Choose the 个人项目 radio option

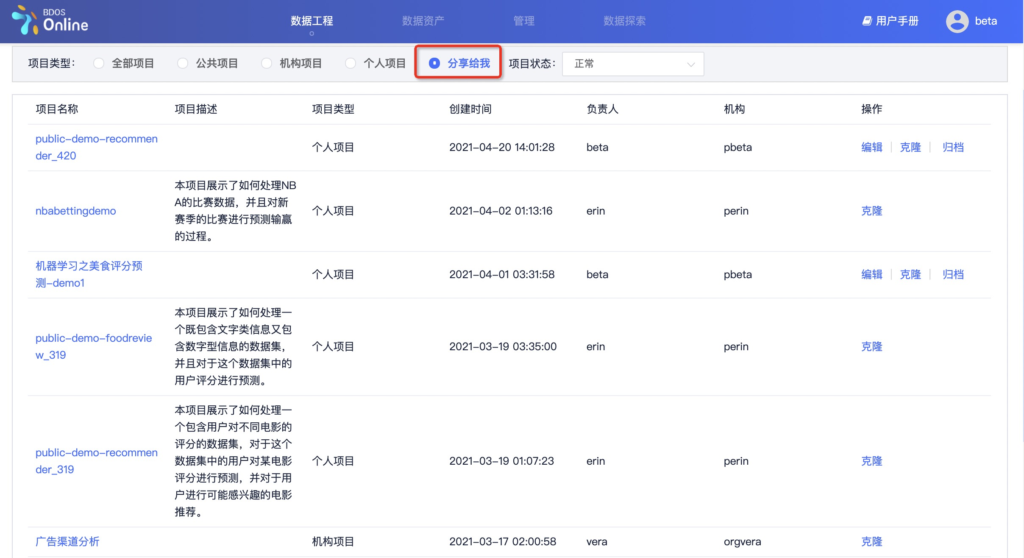pos(351,63)
